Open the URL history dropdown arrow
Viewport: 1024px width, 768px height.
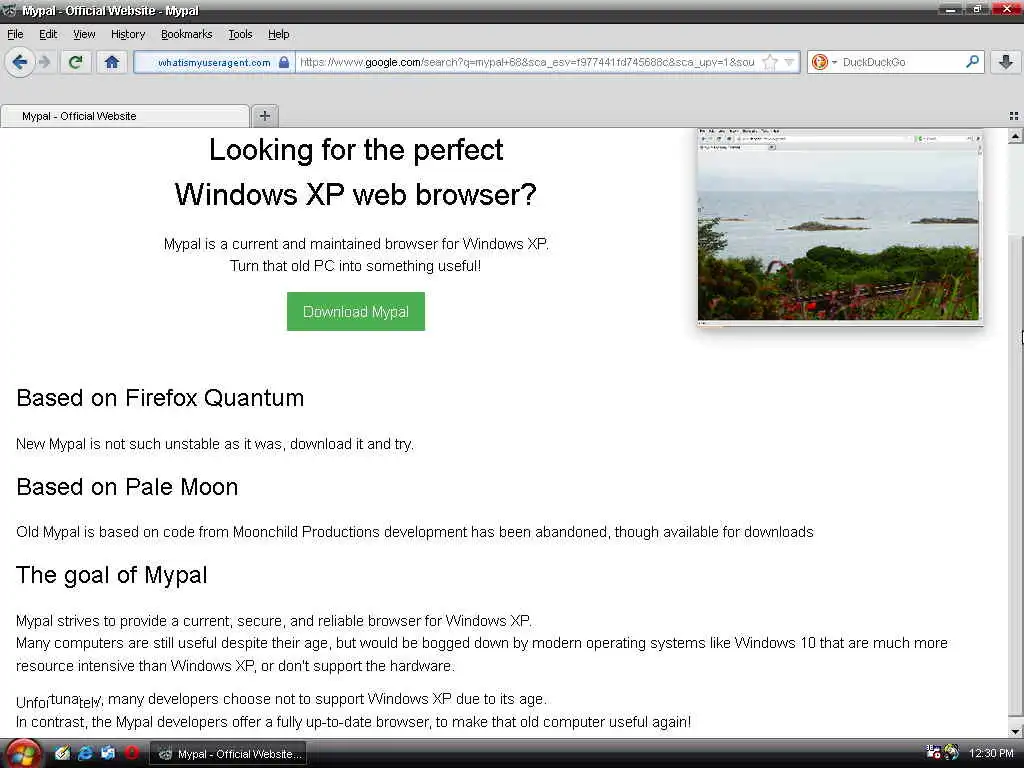click(790, 62)
